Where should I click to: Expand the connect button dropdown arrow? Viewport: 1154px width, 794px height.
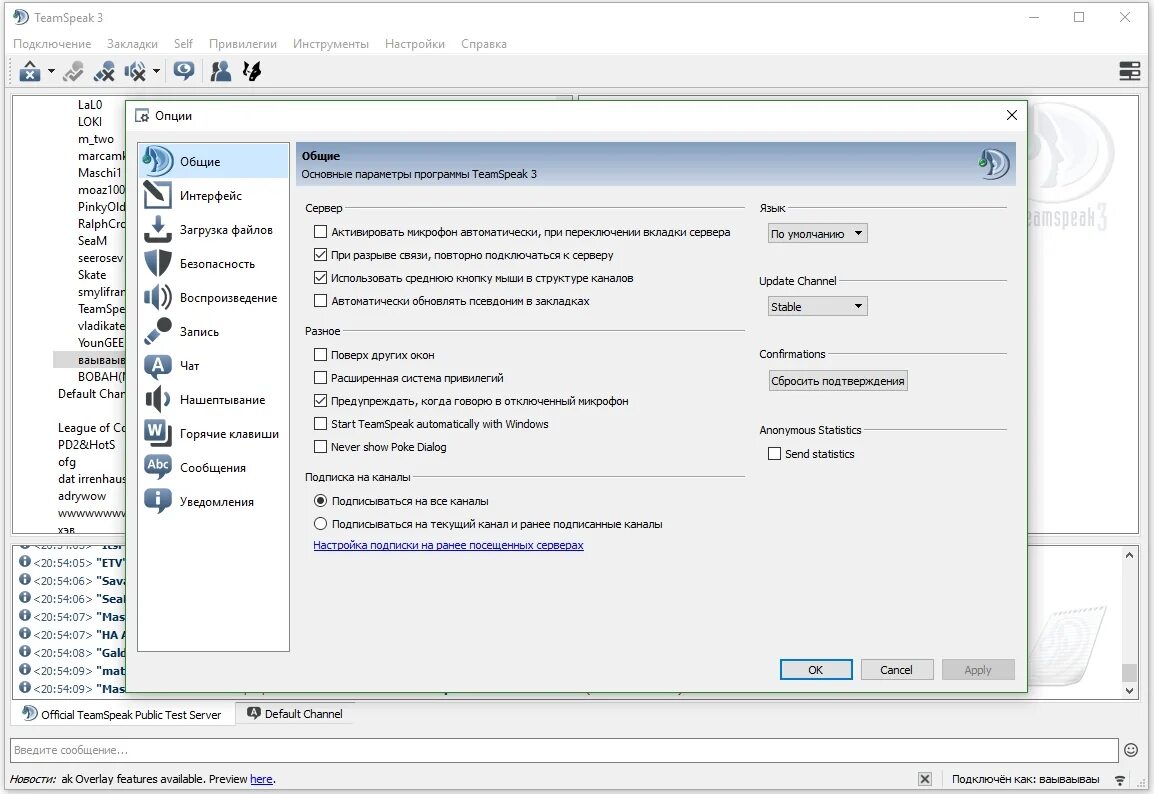coord(51,71)
